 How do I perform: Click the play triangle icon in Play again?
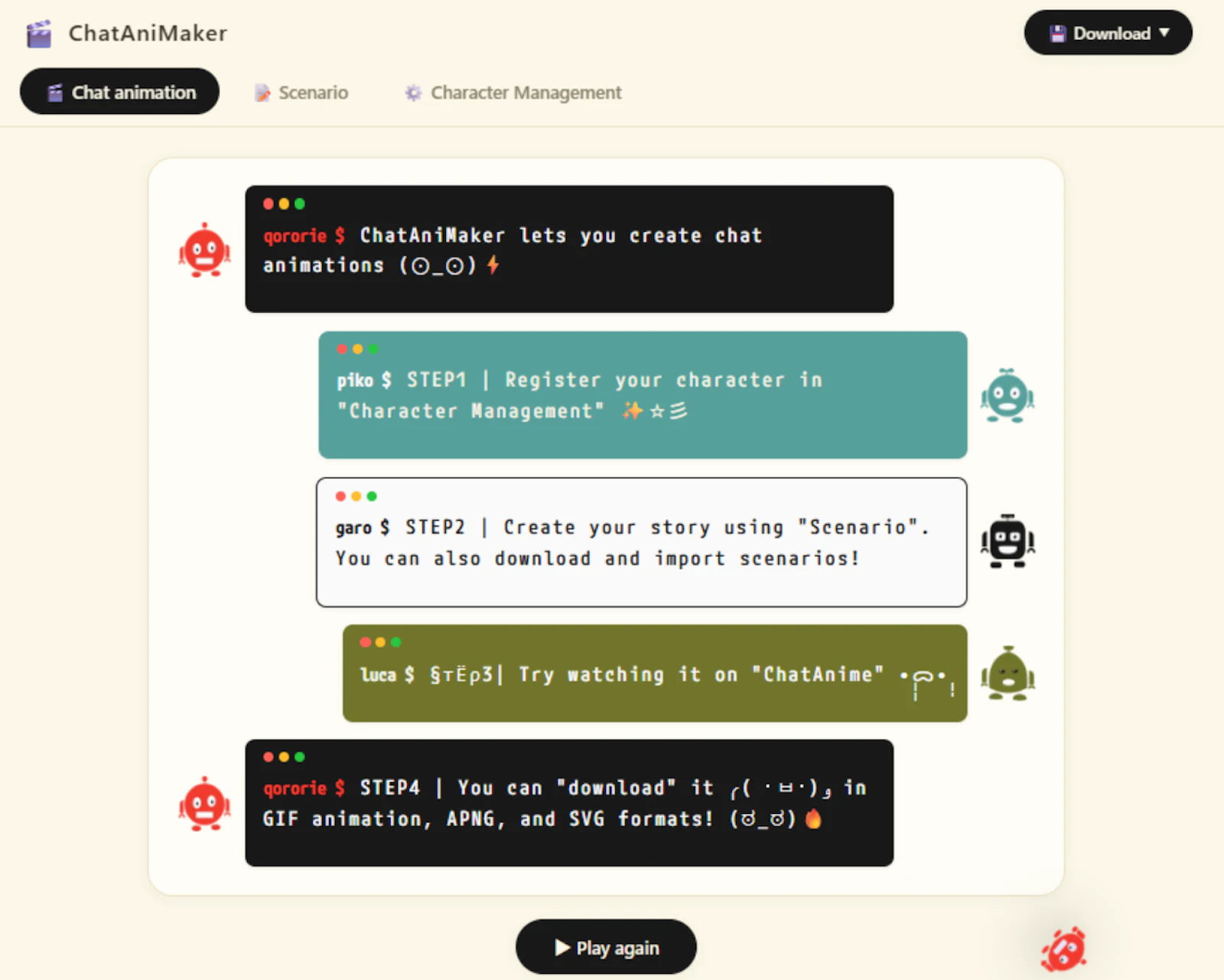coord(562,947)
